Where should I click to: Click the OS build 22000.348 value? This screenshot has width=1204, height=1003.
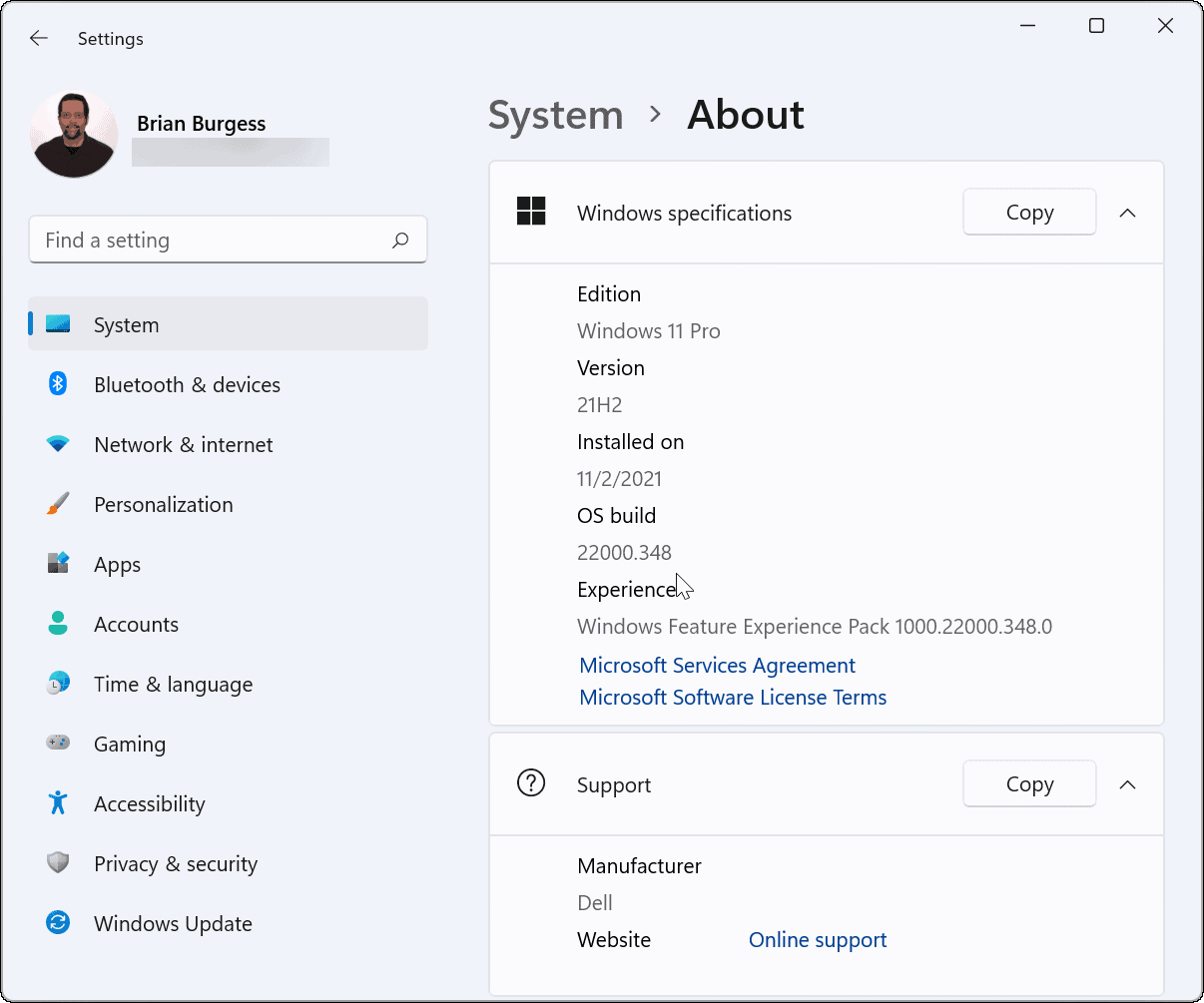click(x=624, y=553)
